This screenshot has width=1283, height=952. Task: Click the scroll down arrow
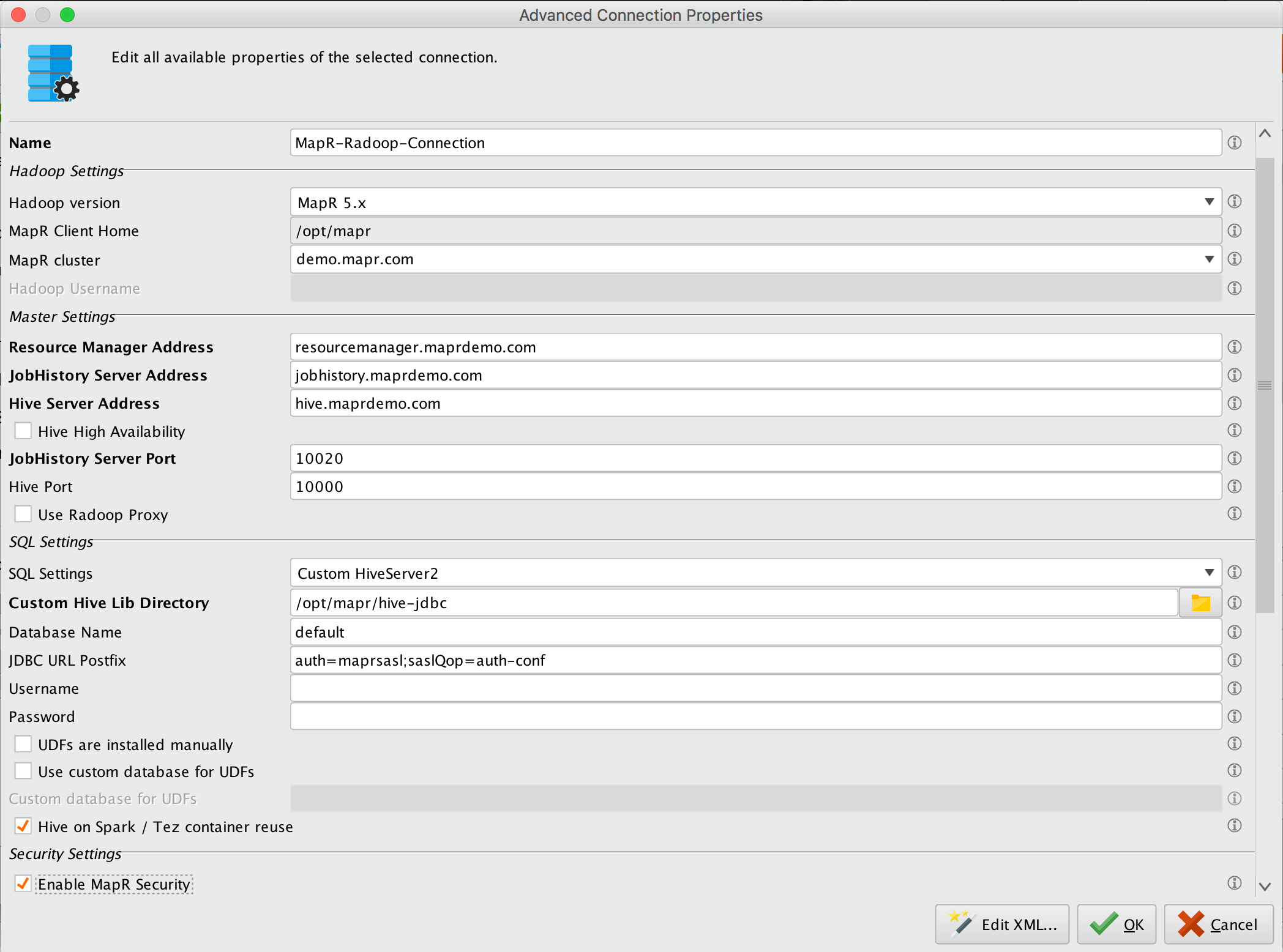tap(1265, 886)
